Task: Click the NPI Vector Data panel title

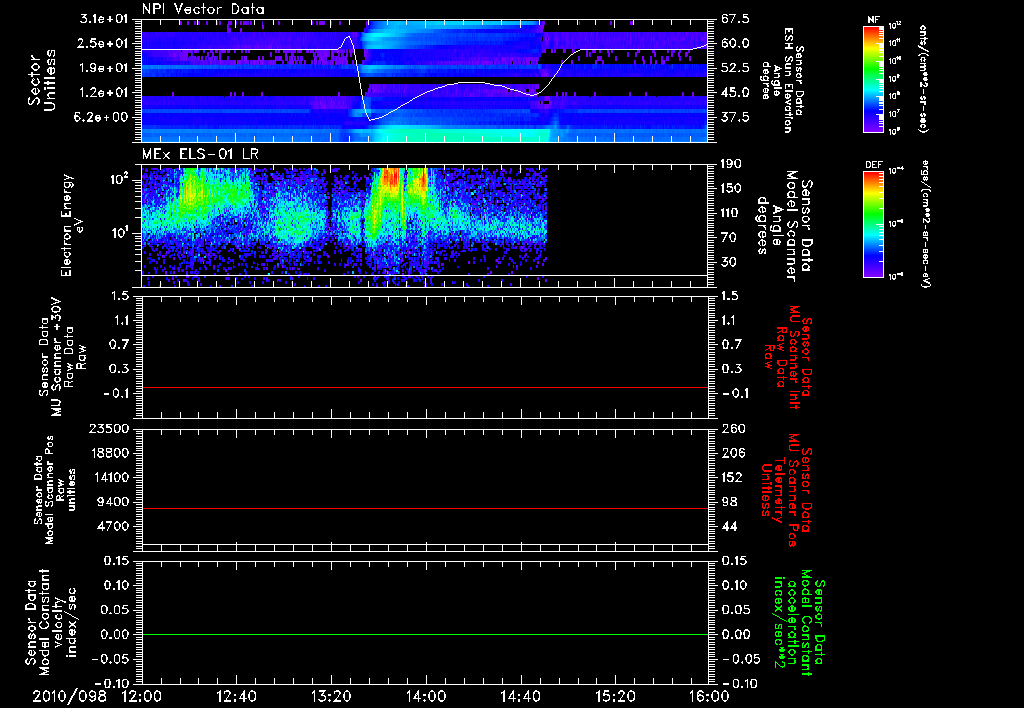Action: (203, 9)
